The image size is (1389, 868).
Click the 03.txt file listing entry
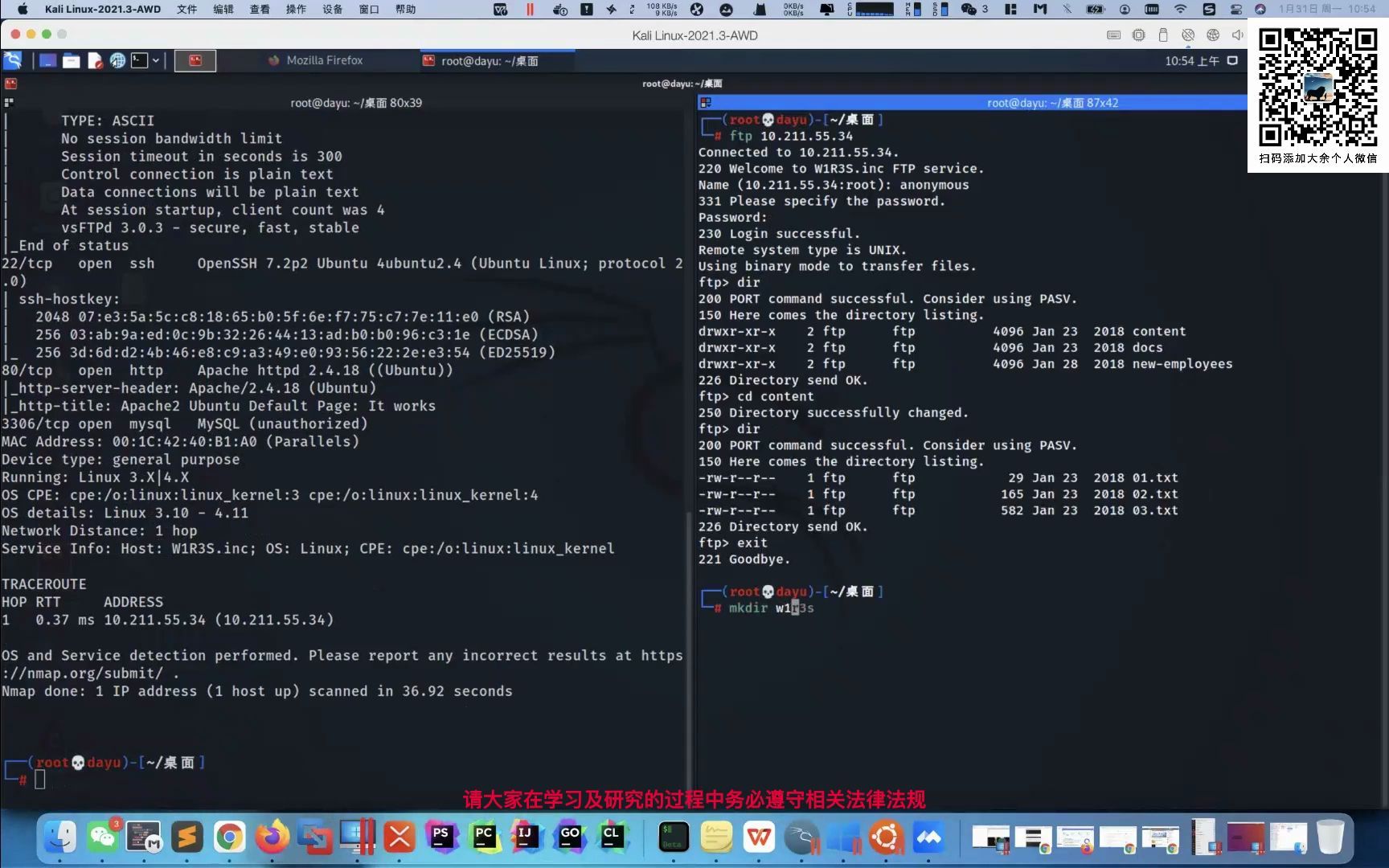point(1155,510)
